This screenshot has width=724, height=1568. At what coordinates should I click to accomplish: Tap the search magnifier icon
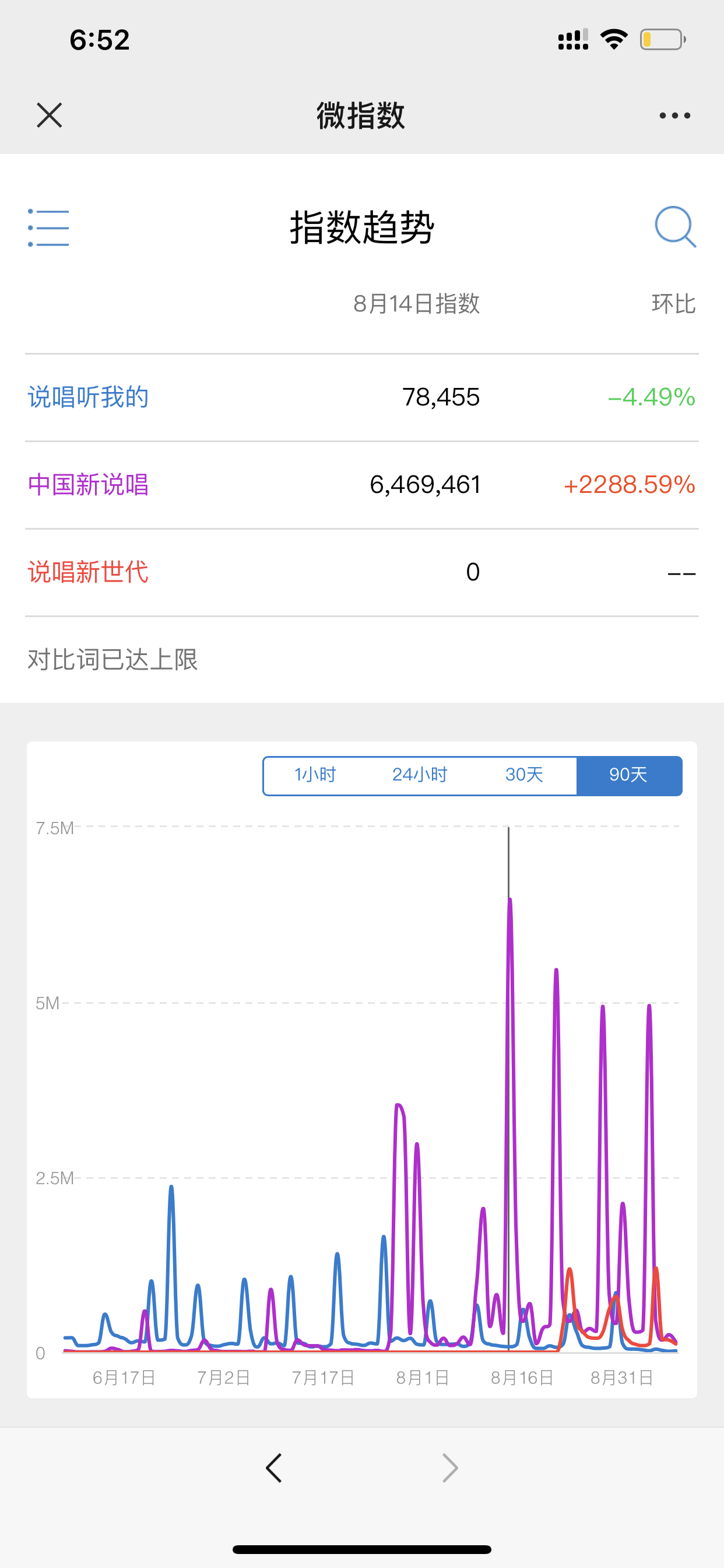[x=676, y=227]
